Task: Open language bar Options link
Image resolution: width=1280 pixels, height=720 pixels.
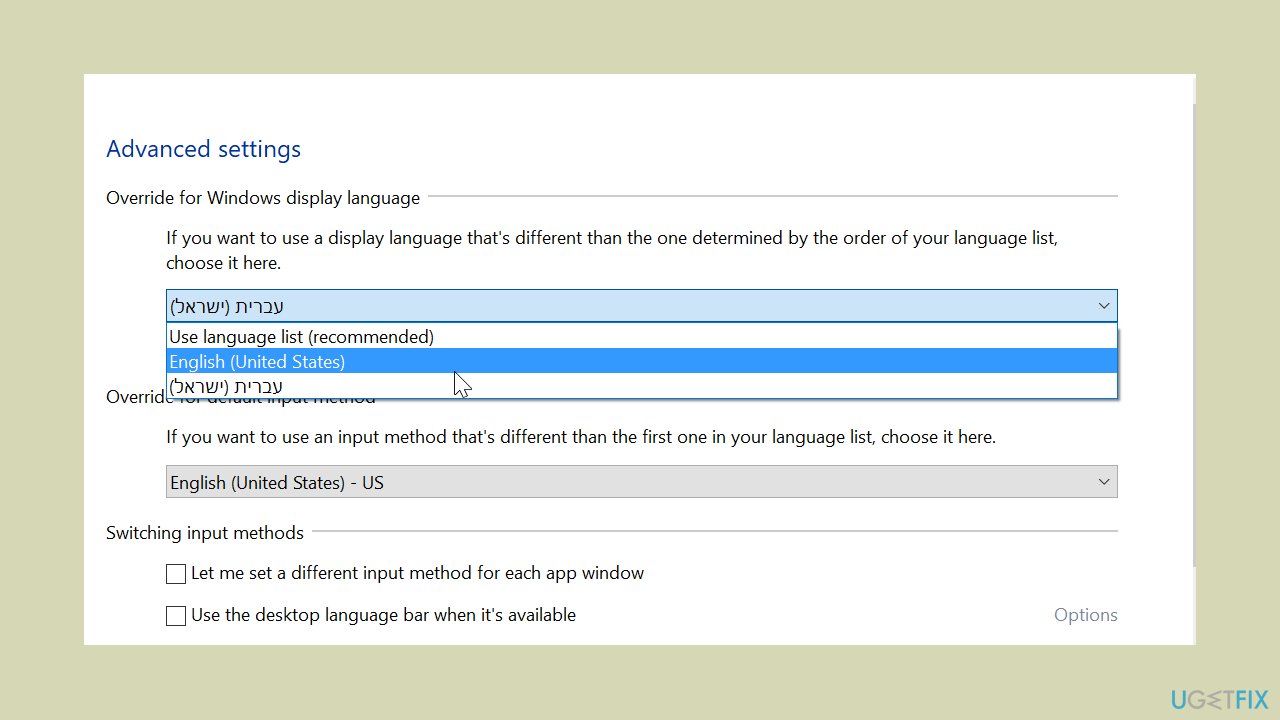Action: [1085, 615]
